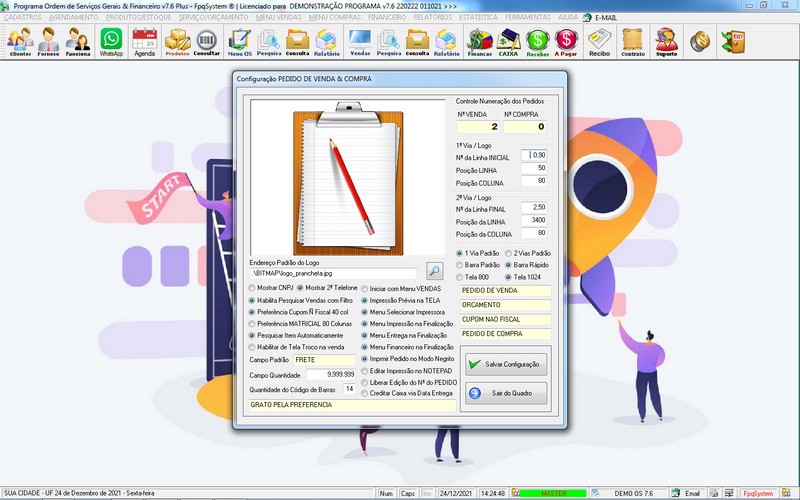800x500 pixels.
Task: Open the A Pagar red dollar icon
Action: (x=567, y=42)
